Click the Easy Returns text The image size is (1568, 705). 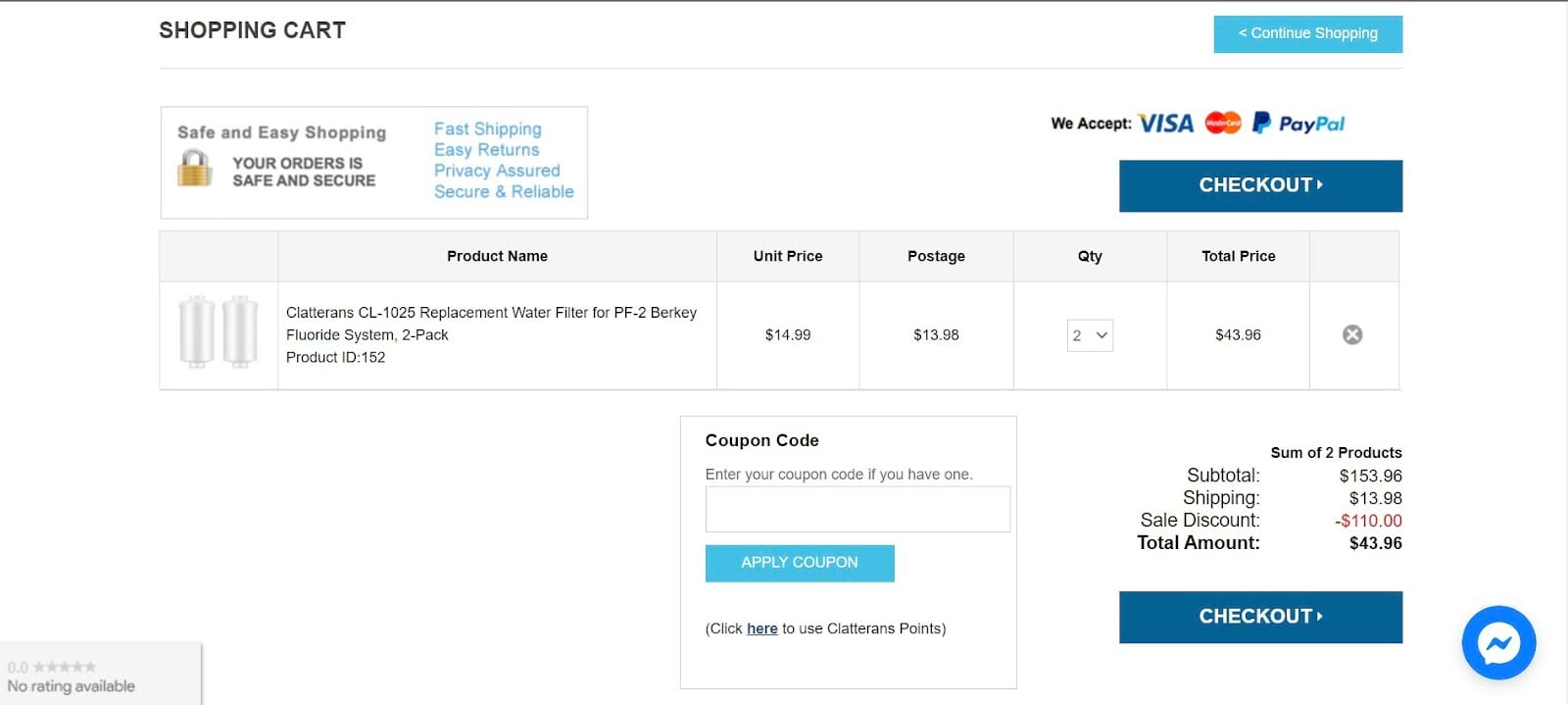click(487, 150)
